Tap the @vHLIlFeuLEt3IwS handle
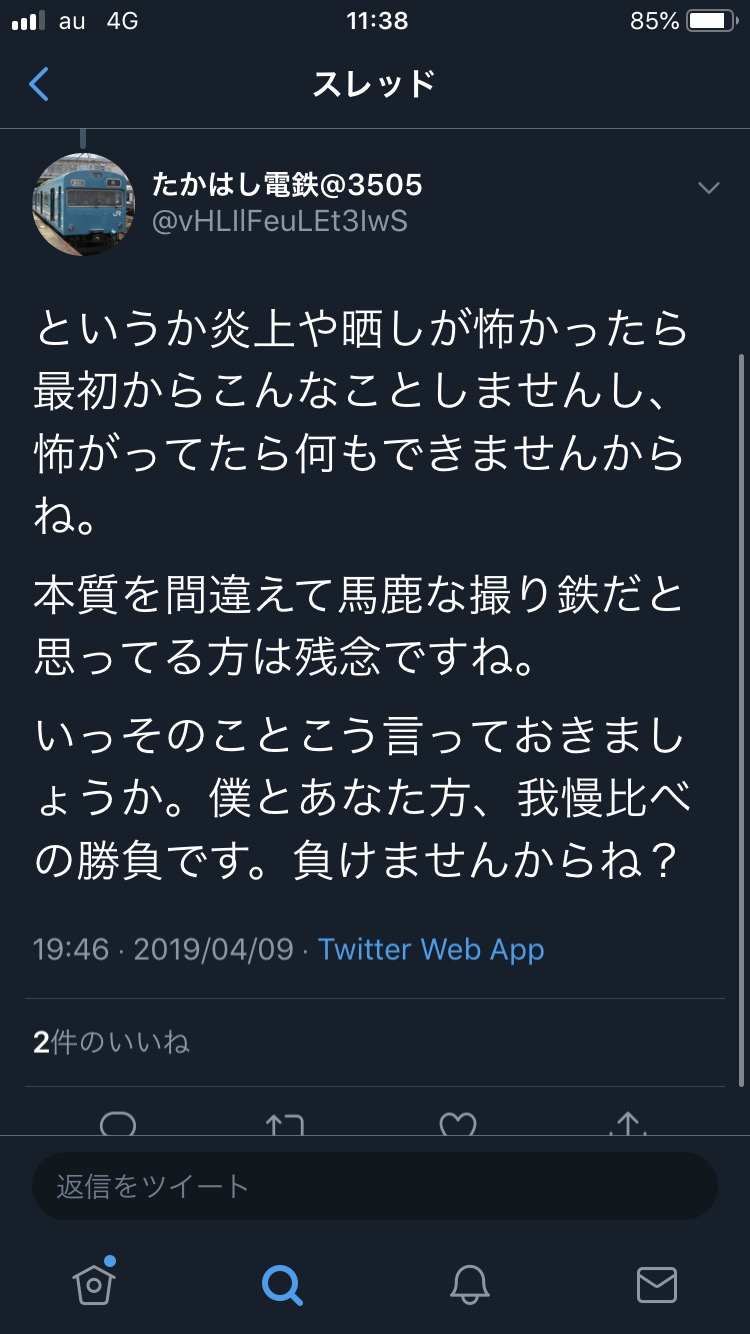 point(279,221)
